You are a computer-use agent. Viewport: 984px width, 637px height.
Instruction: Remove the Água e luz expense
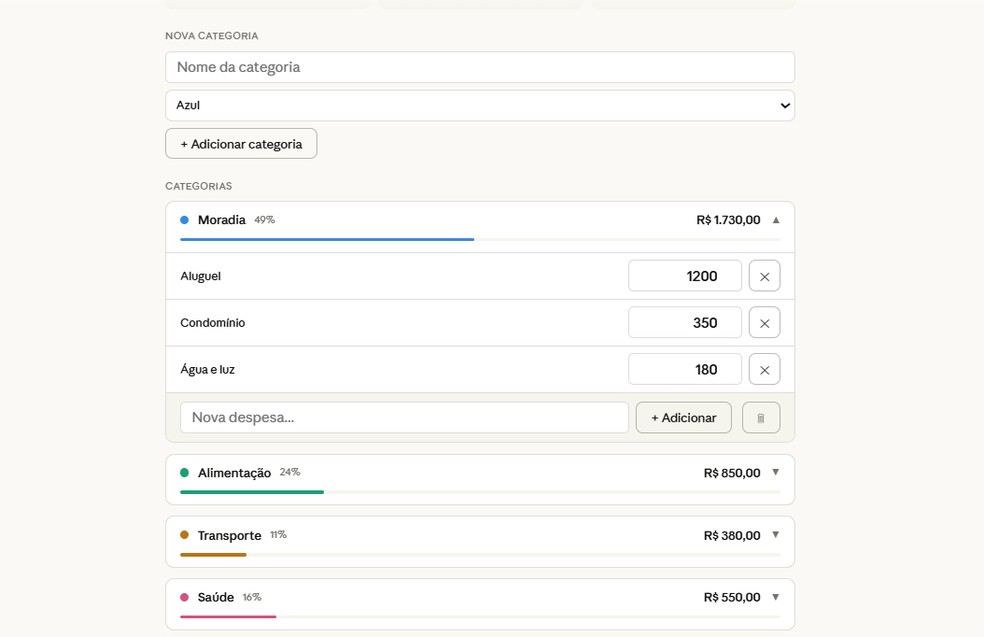764,370
